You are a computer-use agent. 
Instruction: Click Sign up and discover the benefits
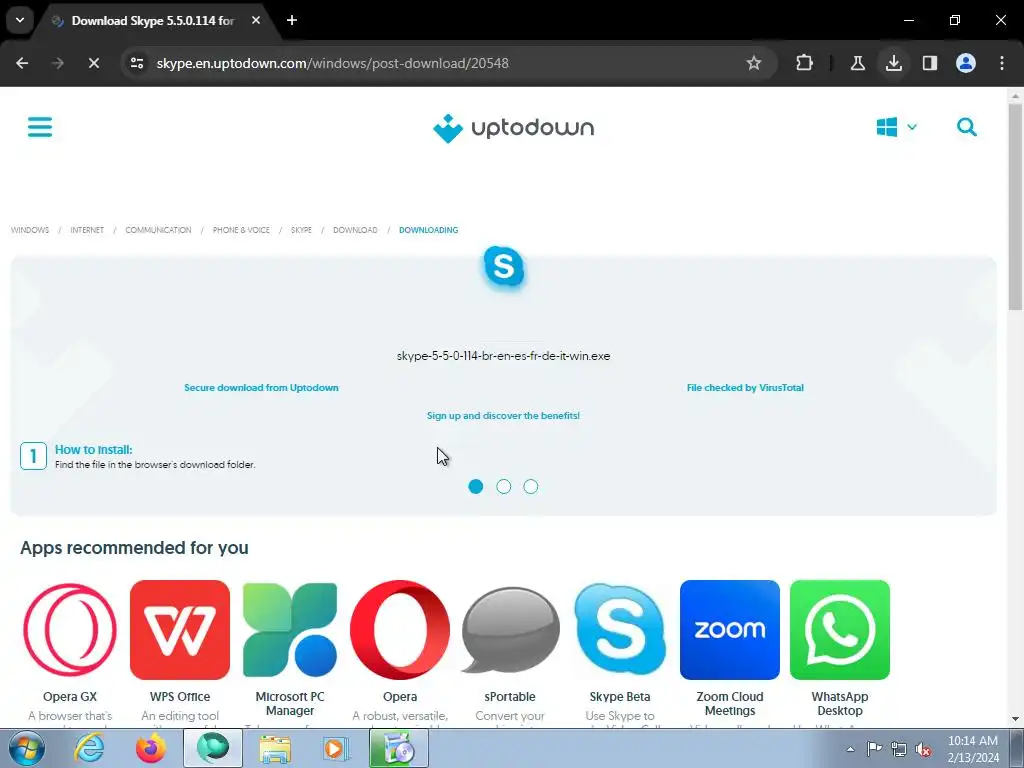click(x=503, y=415)
